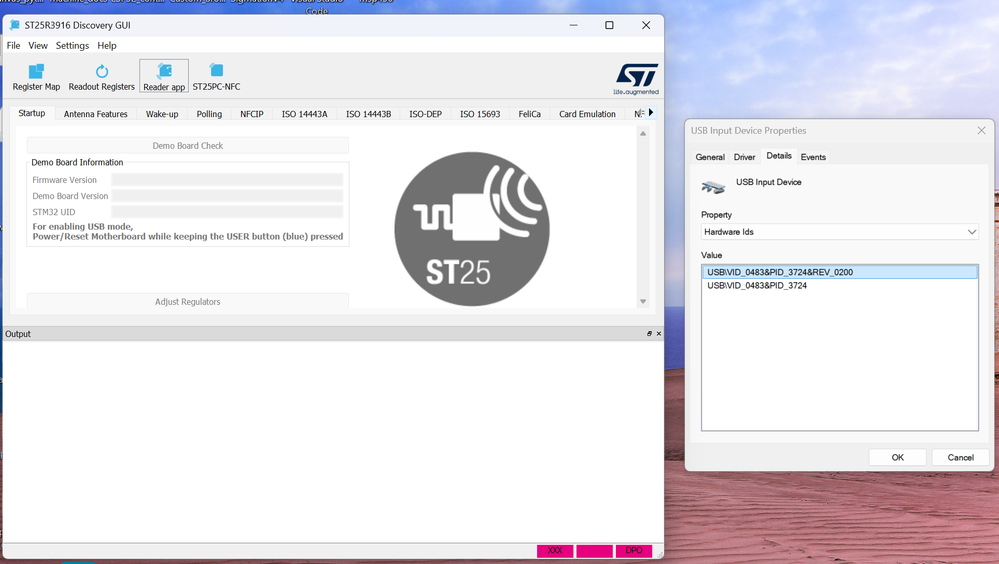Click the ST life.augmented logo

pos(636,78)
